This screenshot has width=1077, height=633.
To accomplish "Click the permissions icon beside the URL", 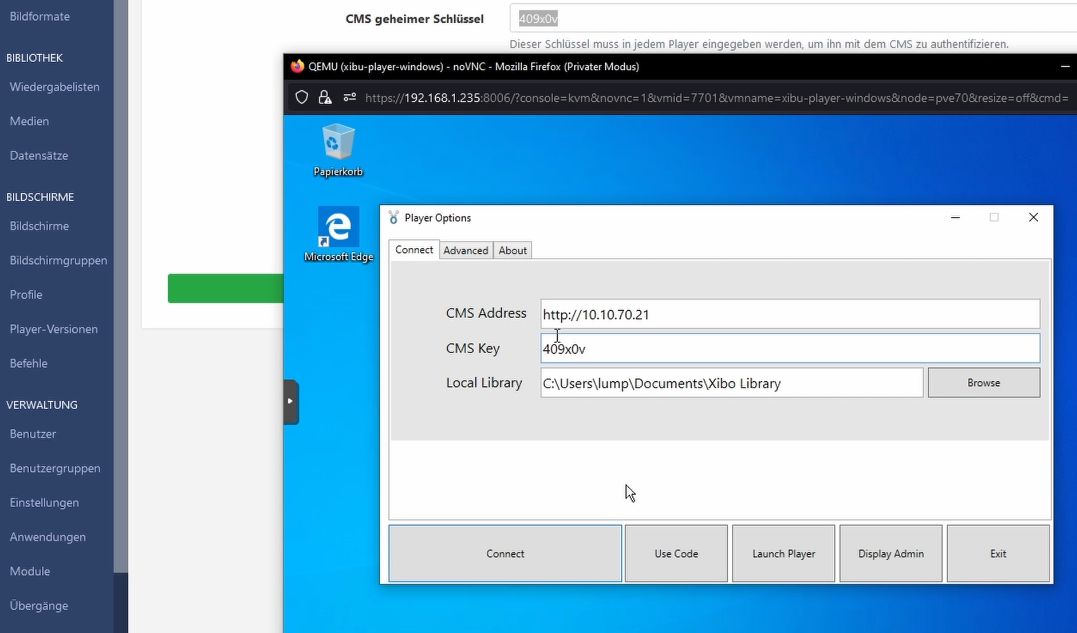I will 349,98.
